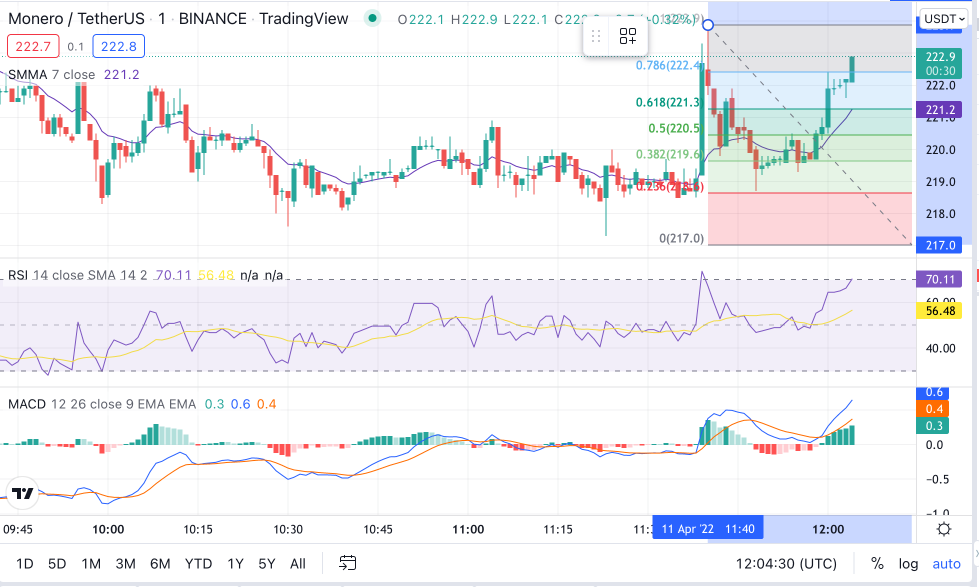
Task: Click the purple 70.11 RSI axis label
Action: [x=939, y=279]
